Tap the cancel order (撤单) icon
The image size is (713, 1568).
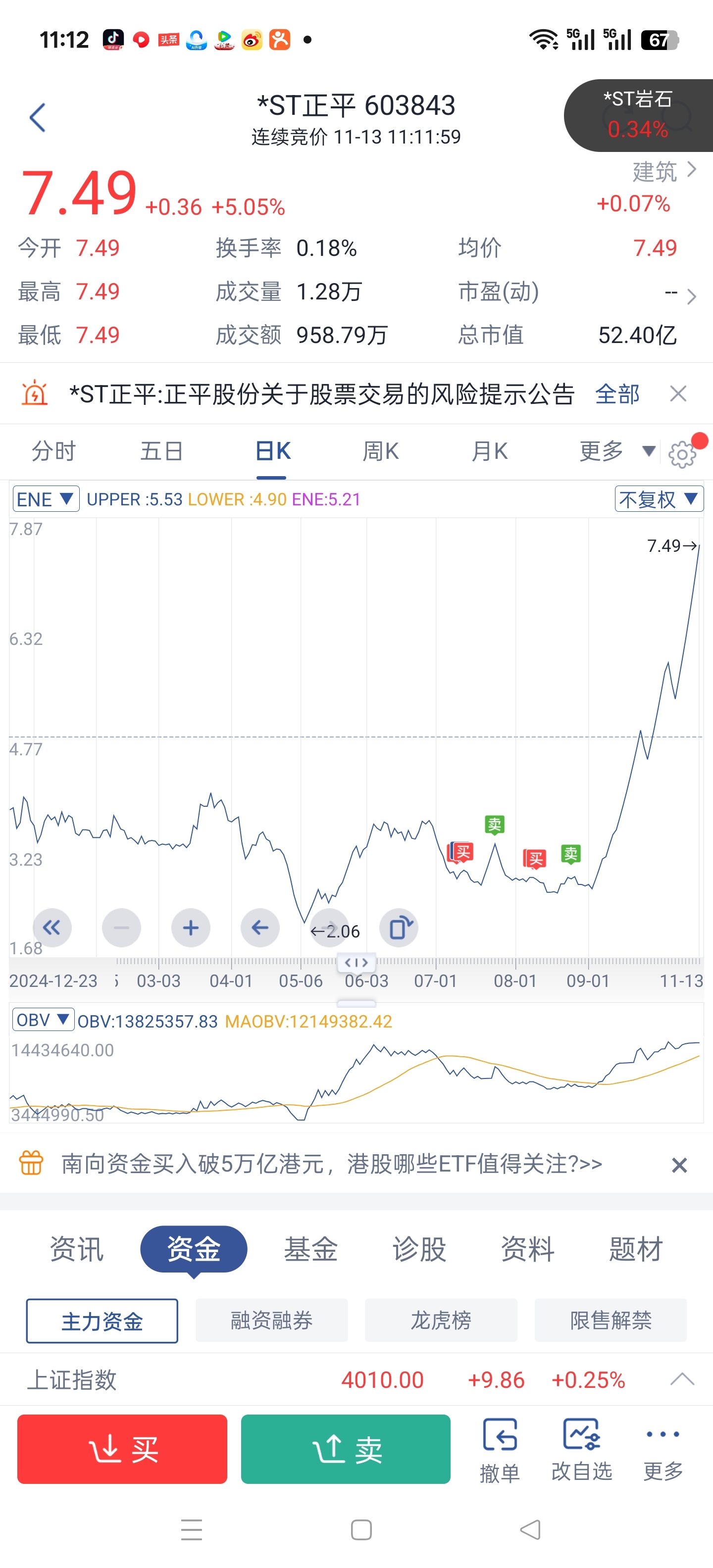pyautogui.click(x=500, y=1449)
